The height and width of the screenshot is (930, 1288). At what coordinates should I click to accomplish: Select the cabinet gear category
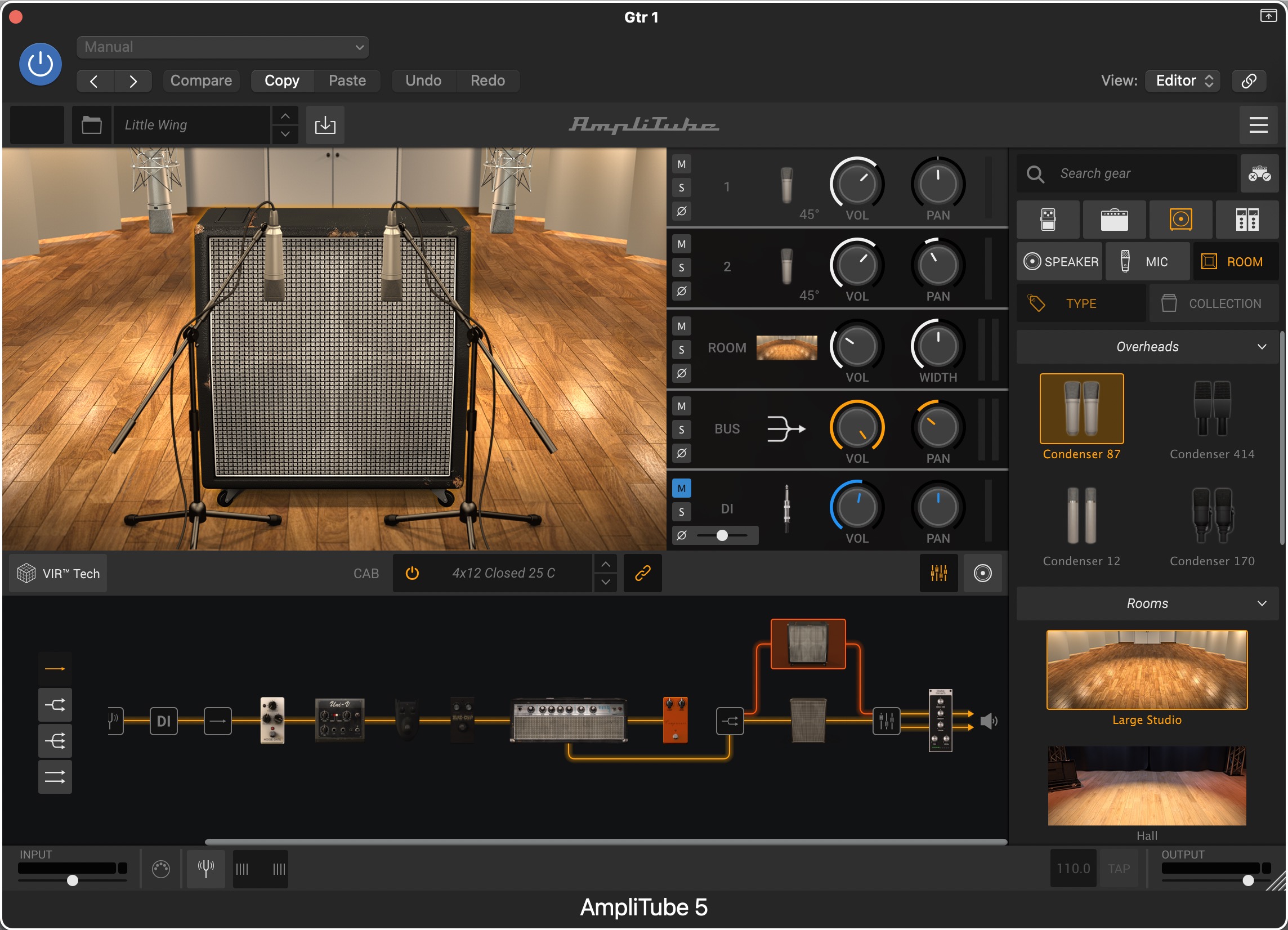click(1180, 220)
